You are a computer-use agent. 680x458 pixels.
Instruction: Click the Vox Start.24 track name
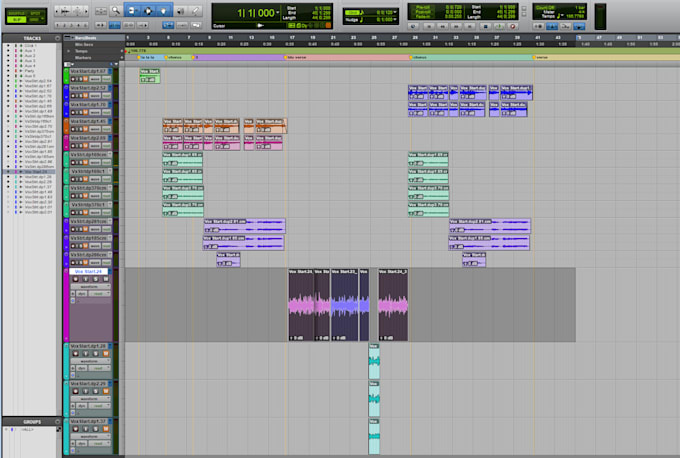coord(88,272)
